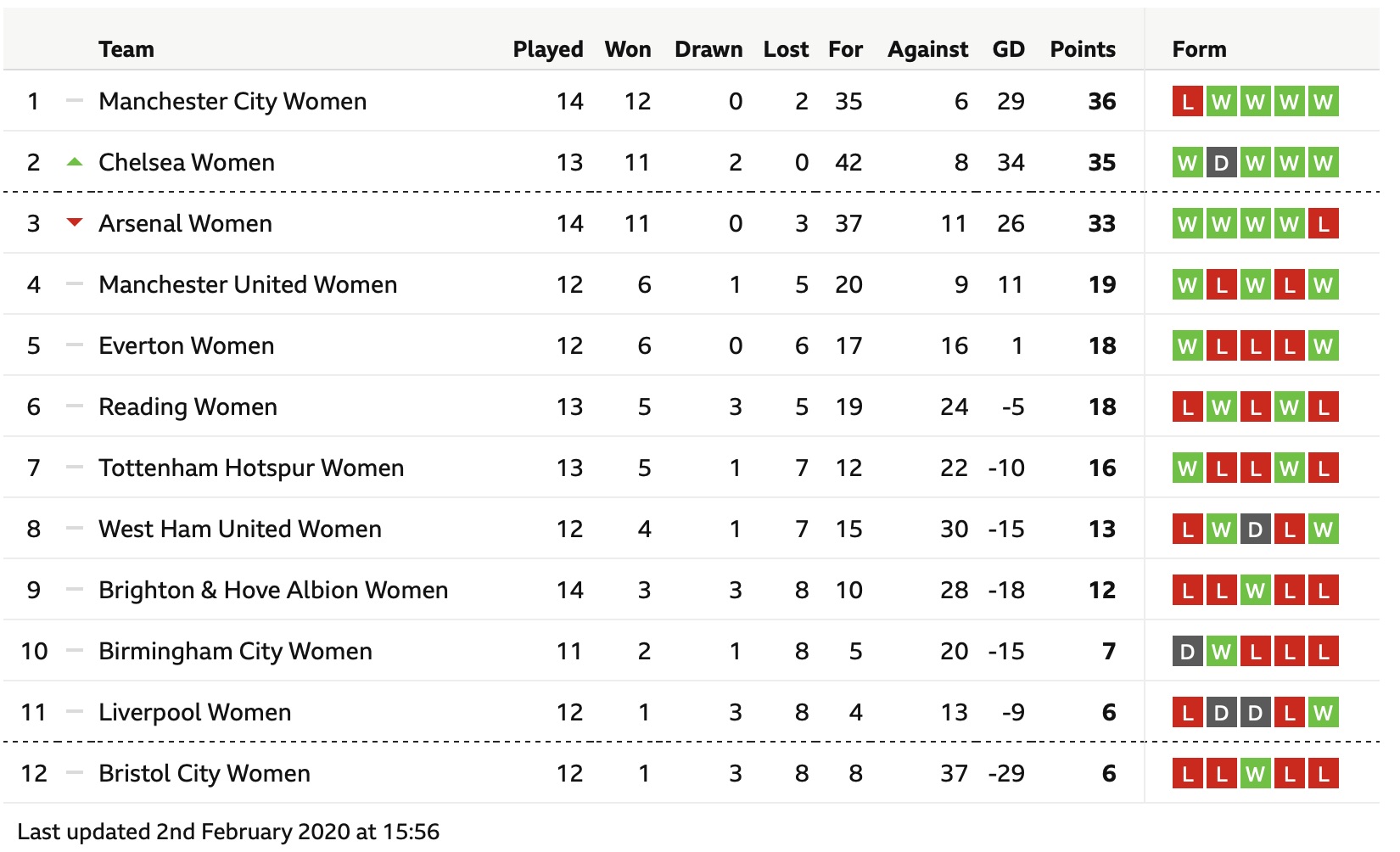The height and width of the screenshot is (852, 1400).
Task: Click the GD column header
Action: click(x=1009, y=49)
